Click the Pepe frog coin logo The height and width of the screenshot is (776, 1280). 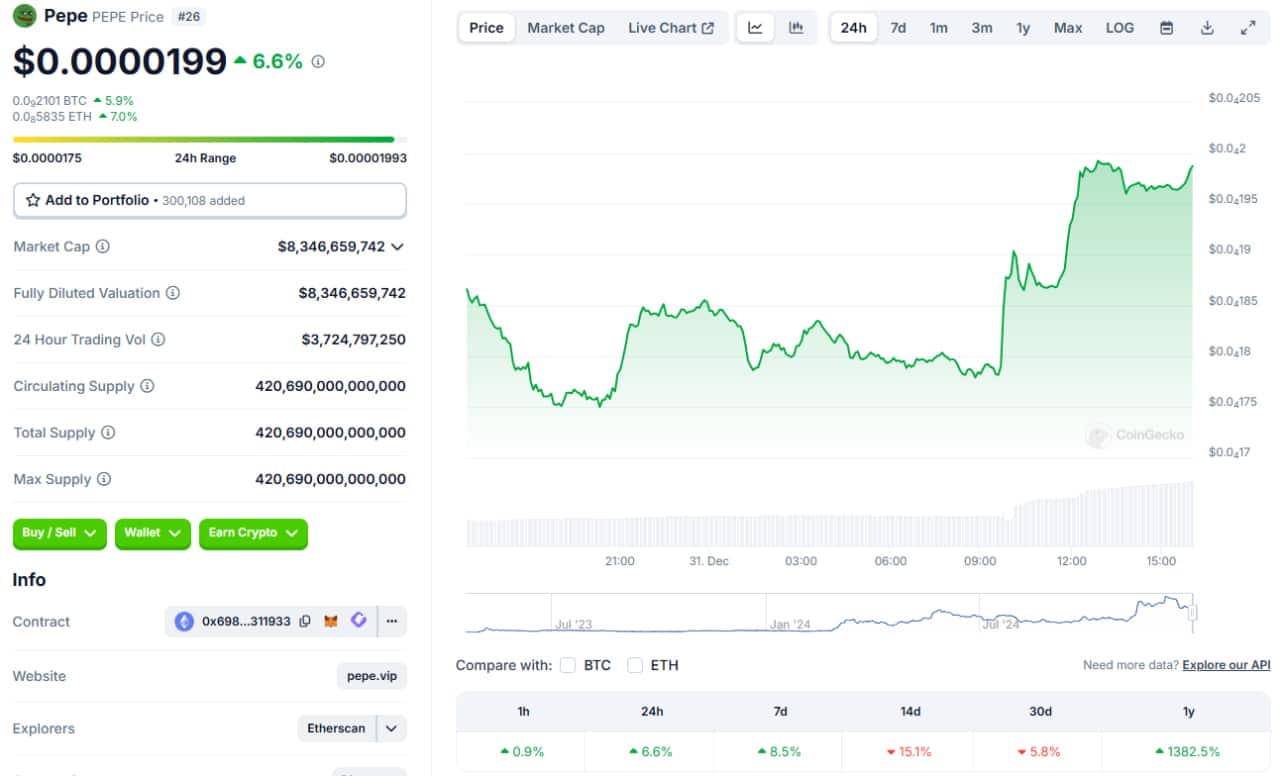point(24,16)
